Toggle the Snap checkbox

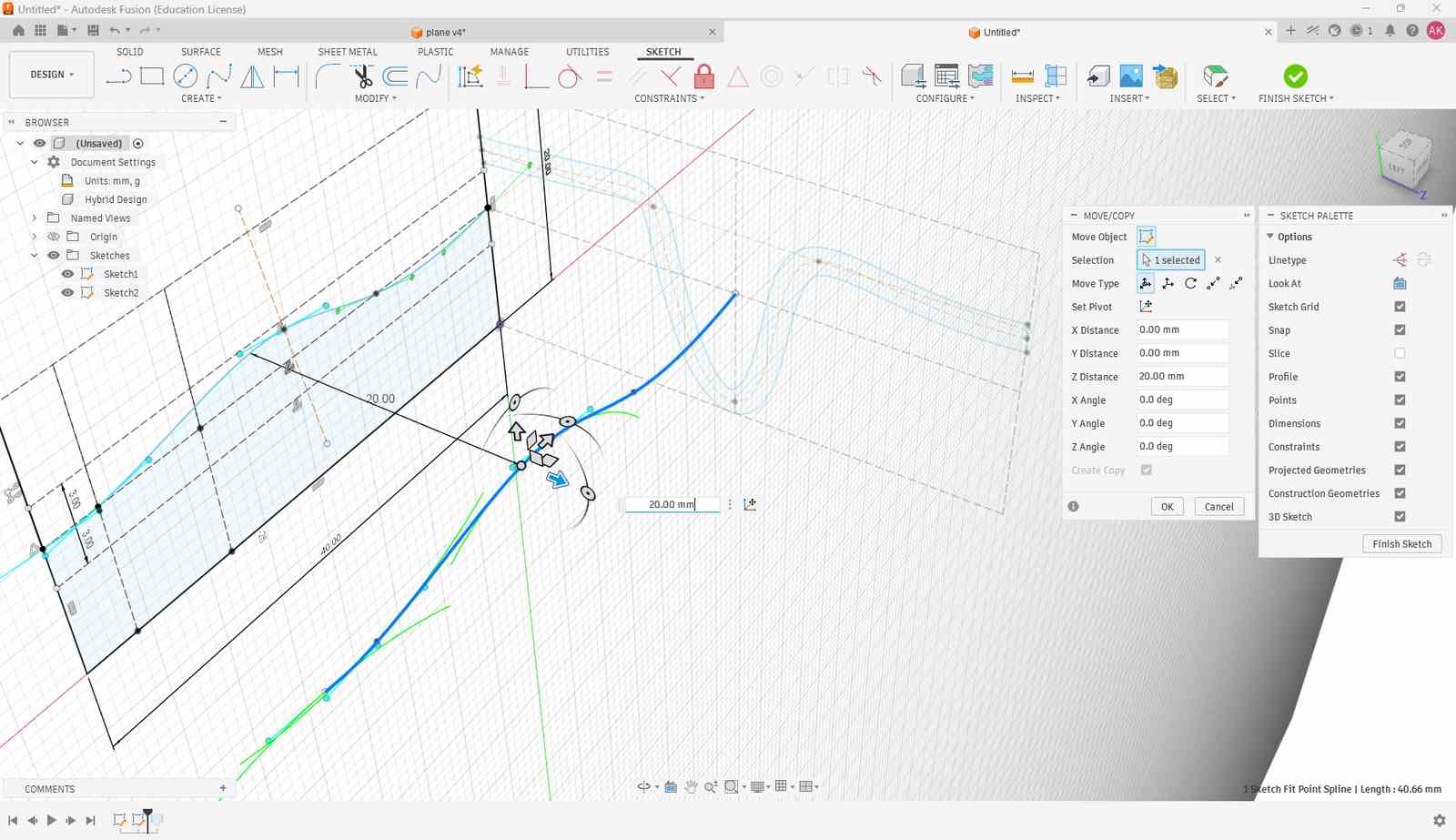[x=1400, y=330]
